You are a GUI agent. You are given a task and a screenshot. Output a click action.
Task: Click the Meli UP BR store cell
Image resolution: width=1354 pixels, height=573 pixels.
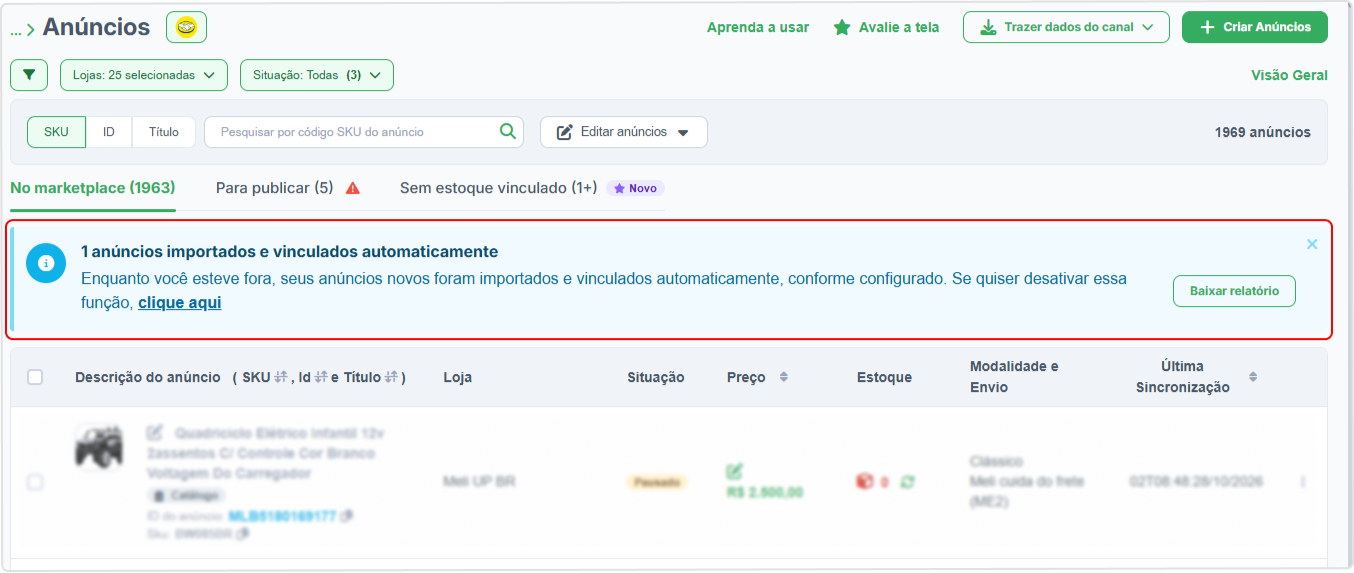click(479, 482)
